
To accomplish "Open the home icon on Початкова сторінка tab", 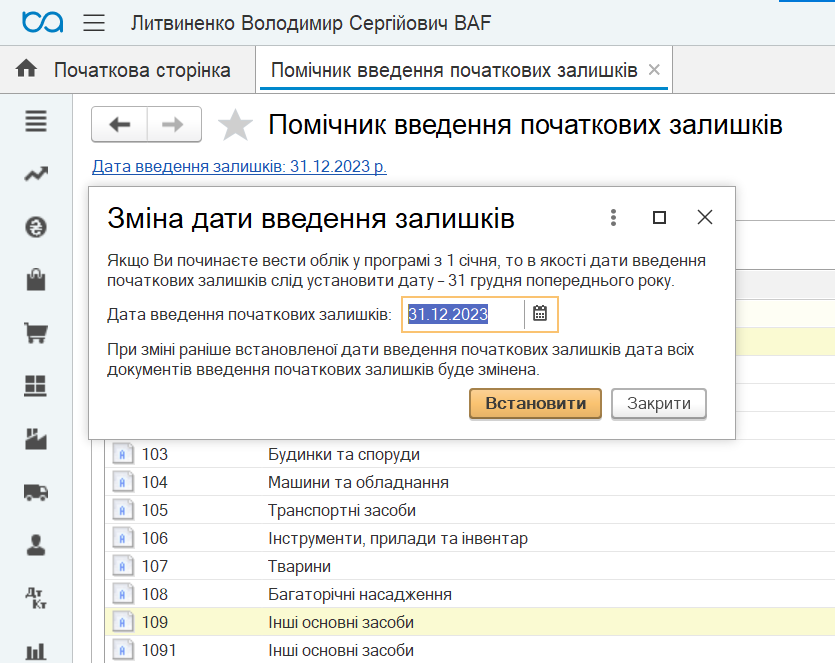I will 26,69.
